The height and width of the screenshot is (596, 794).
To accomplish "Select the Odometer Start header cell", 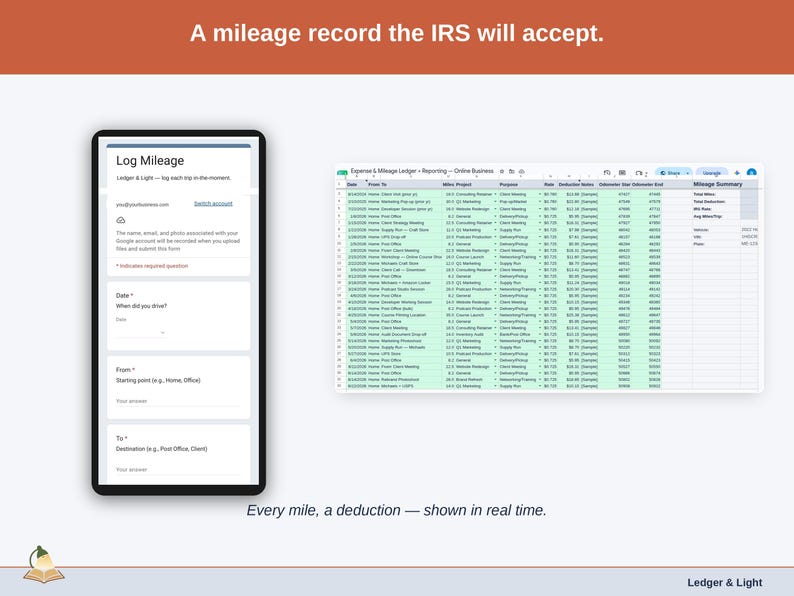I will (x=614, y=185).
